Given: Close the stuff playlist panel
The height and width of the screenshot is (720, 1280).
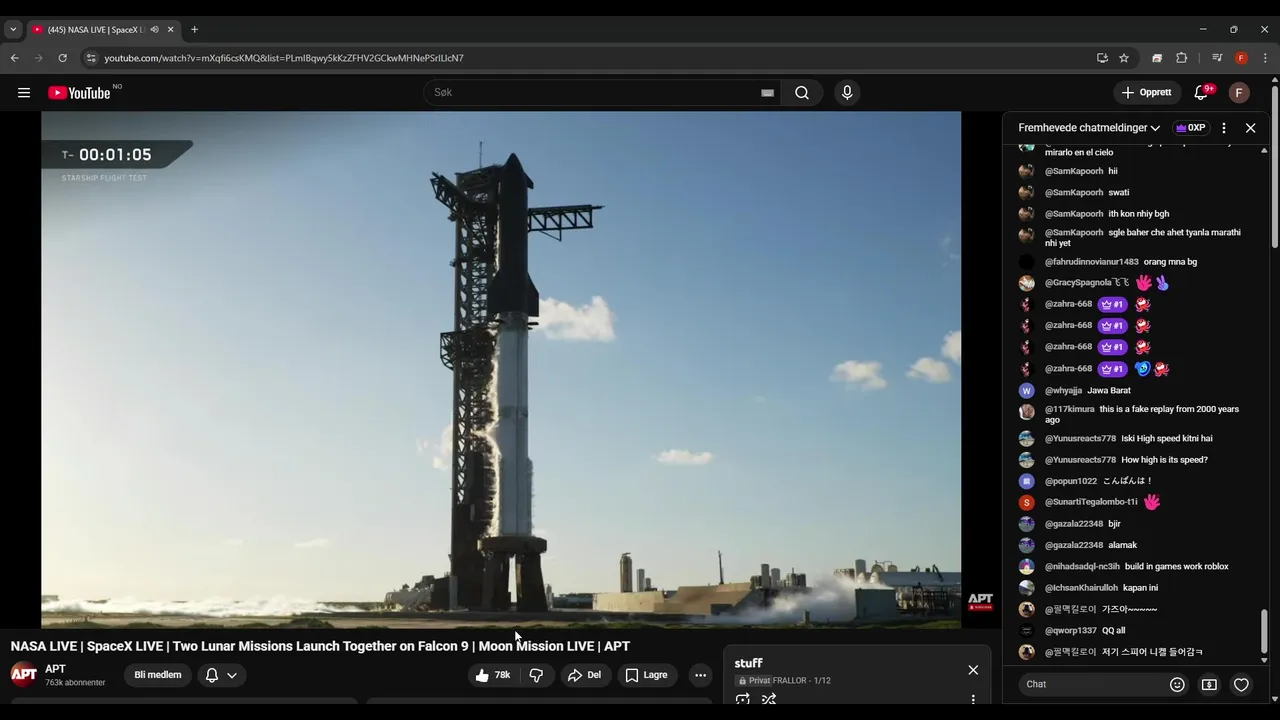Looking at the screenshot, I should [x=973, y=670].
